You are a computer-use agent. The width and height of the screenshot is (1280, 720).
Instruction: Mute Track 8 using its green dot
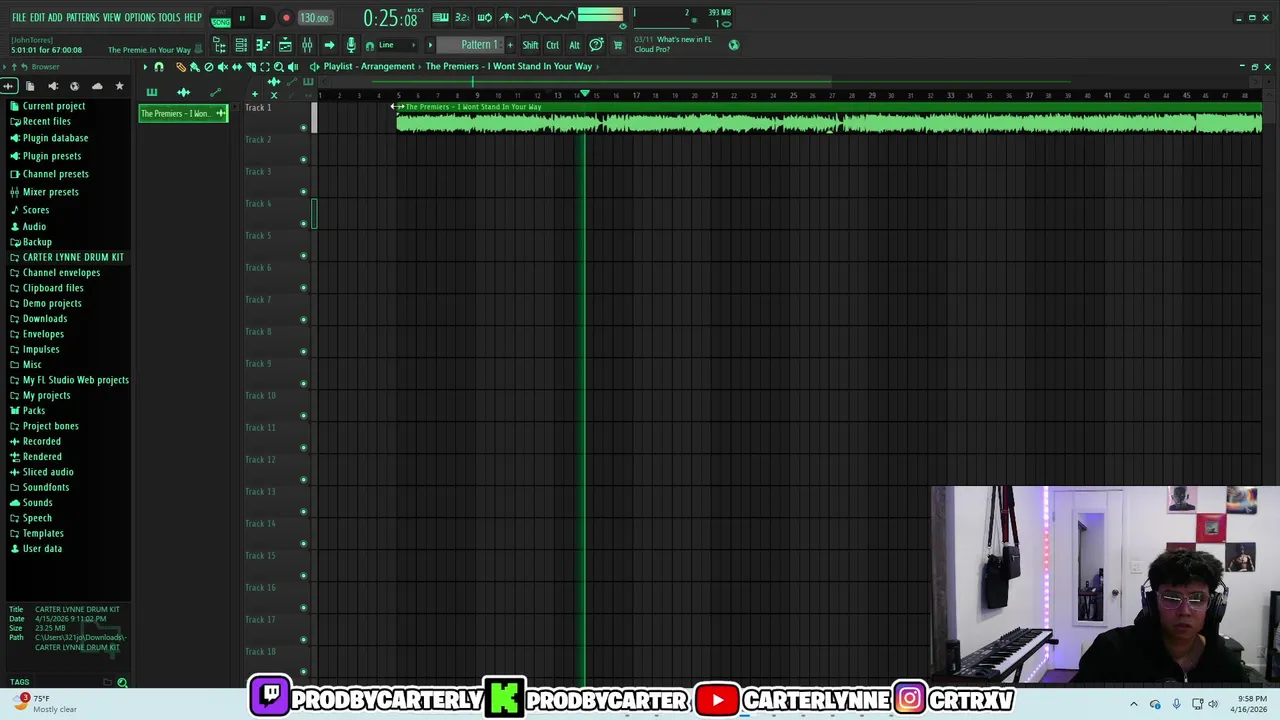pos(304,351)
